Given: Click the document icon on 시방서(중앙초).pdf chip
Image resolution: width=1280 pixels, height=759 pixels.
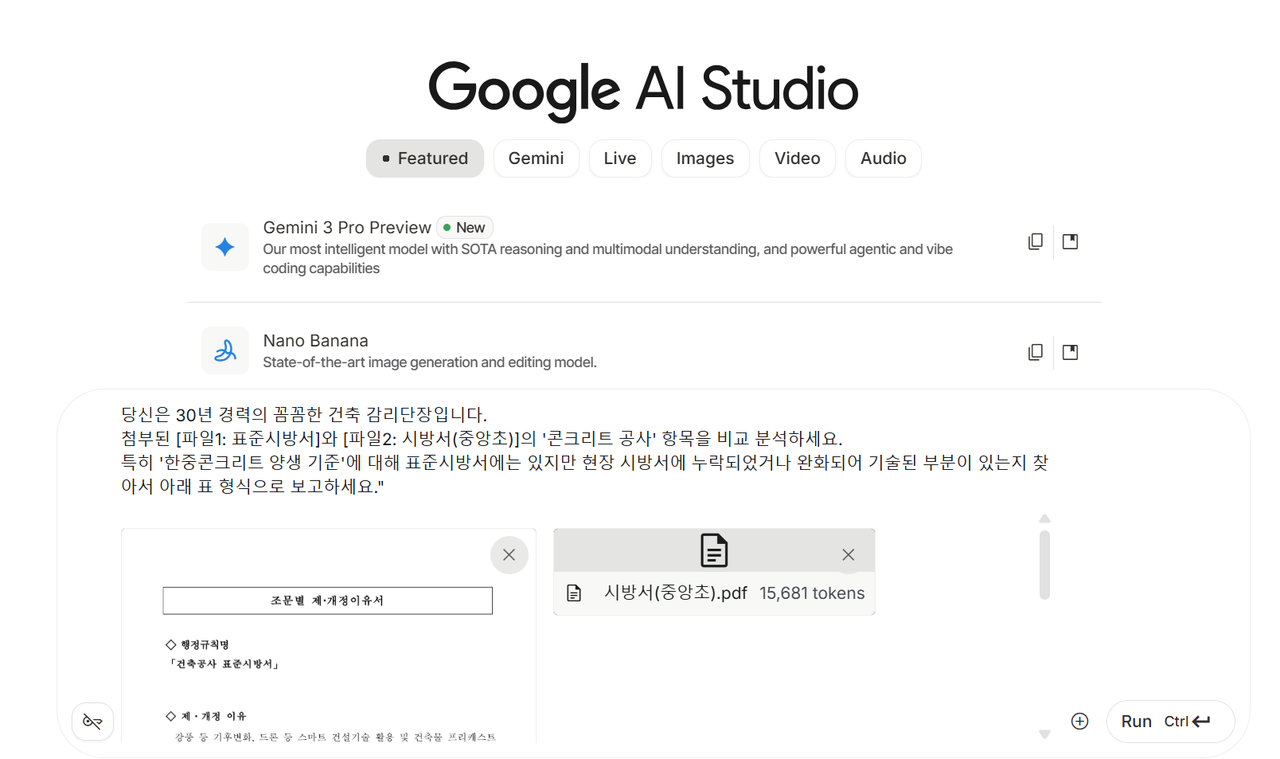Looking at the screenshot, I should pos(572,592).
